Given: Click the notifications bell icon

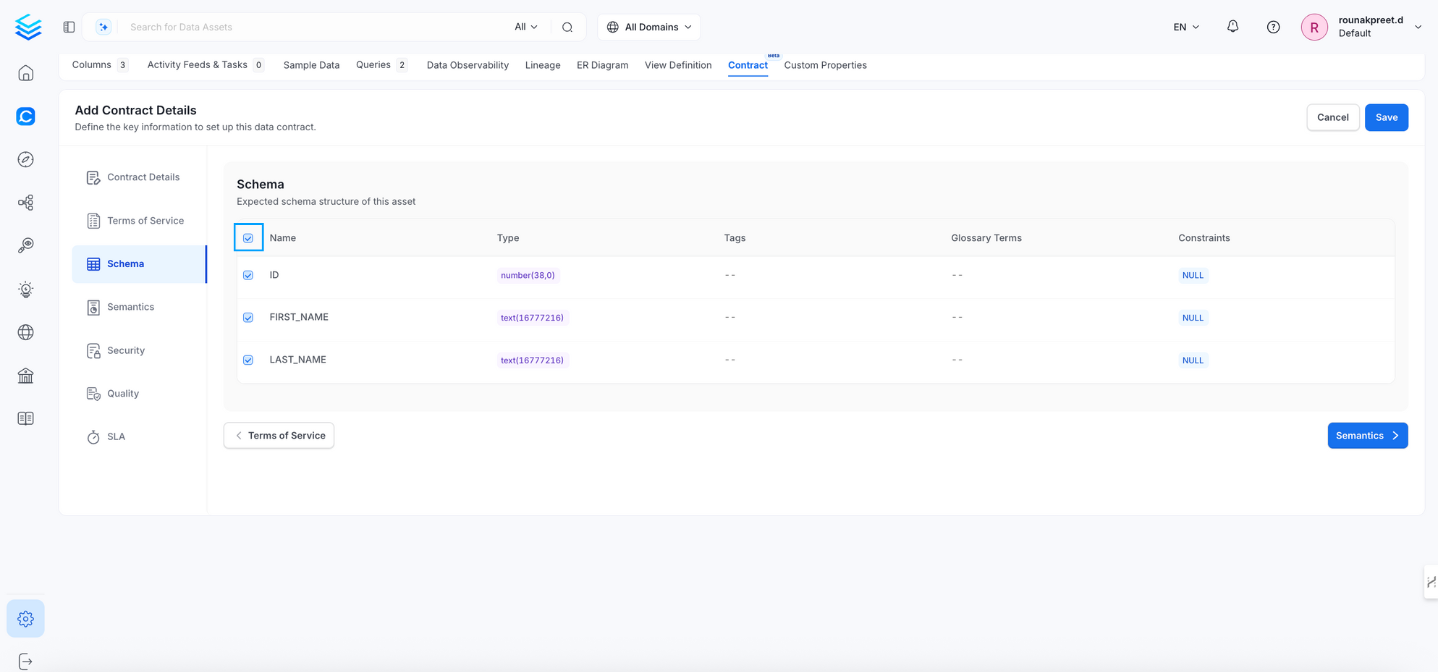Looking at the screenshot, I should click(1232, 26).
